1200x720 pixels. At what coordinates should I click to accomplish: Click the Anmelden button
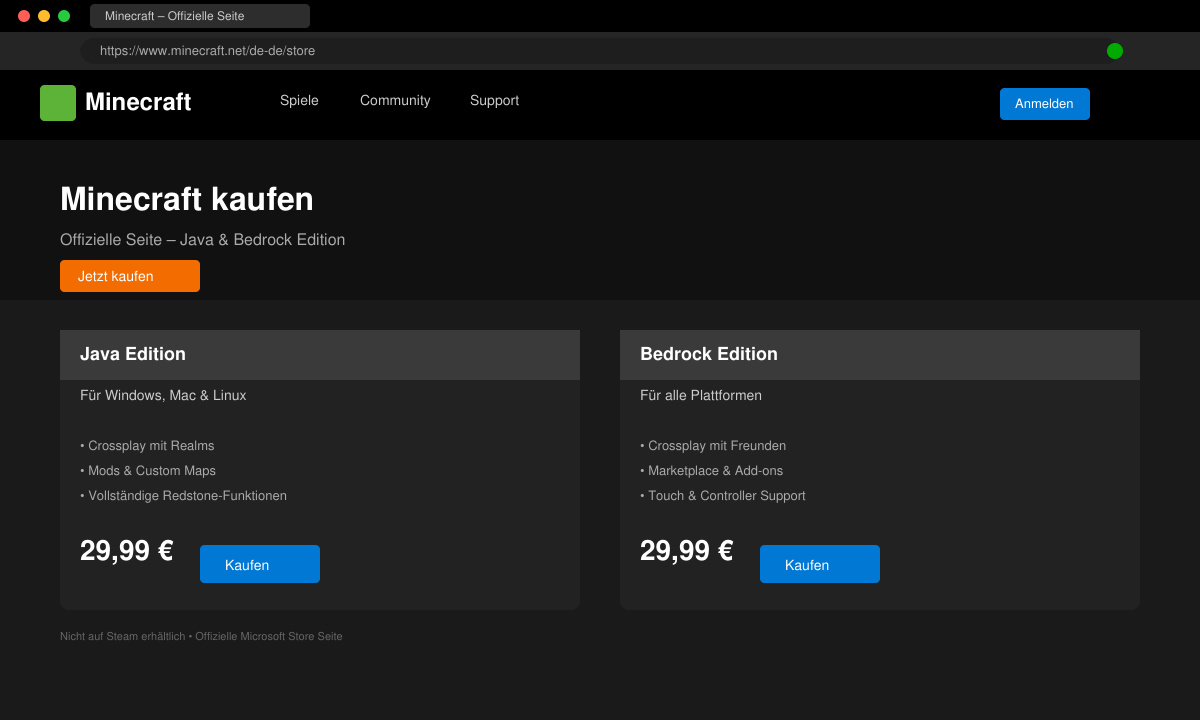pos(1045,104)
